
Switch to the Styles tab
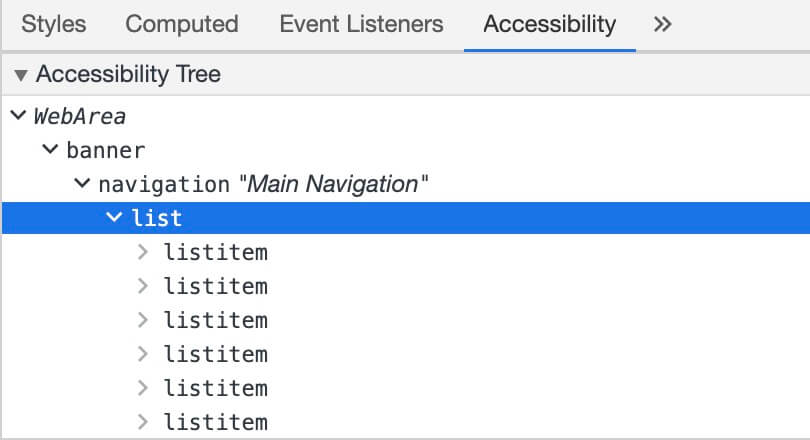tap(54, 24)
